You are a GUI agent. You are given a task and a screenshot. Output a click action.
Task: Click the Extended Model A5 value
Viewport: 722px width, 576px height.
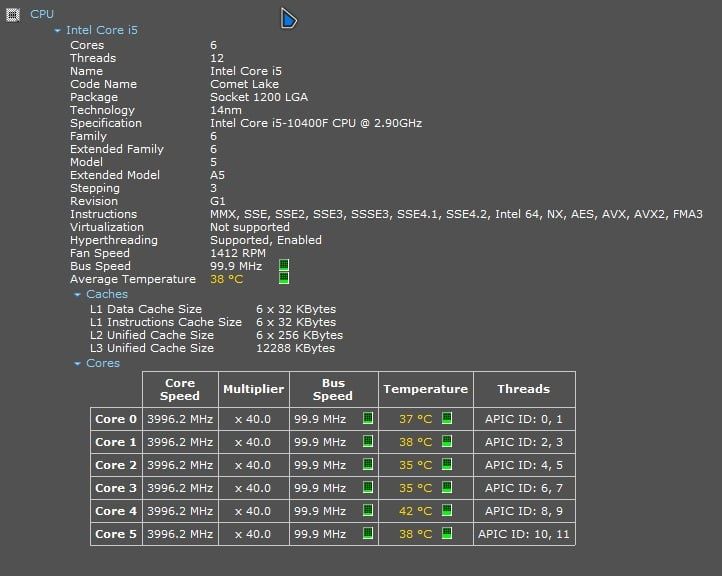point(217,175)
